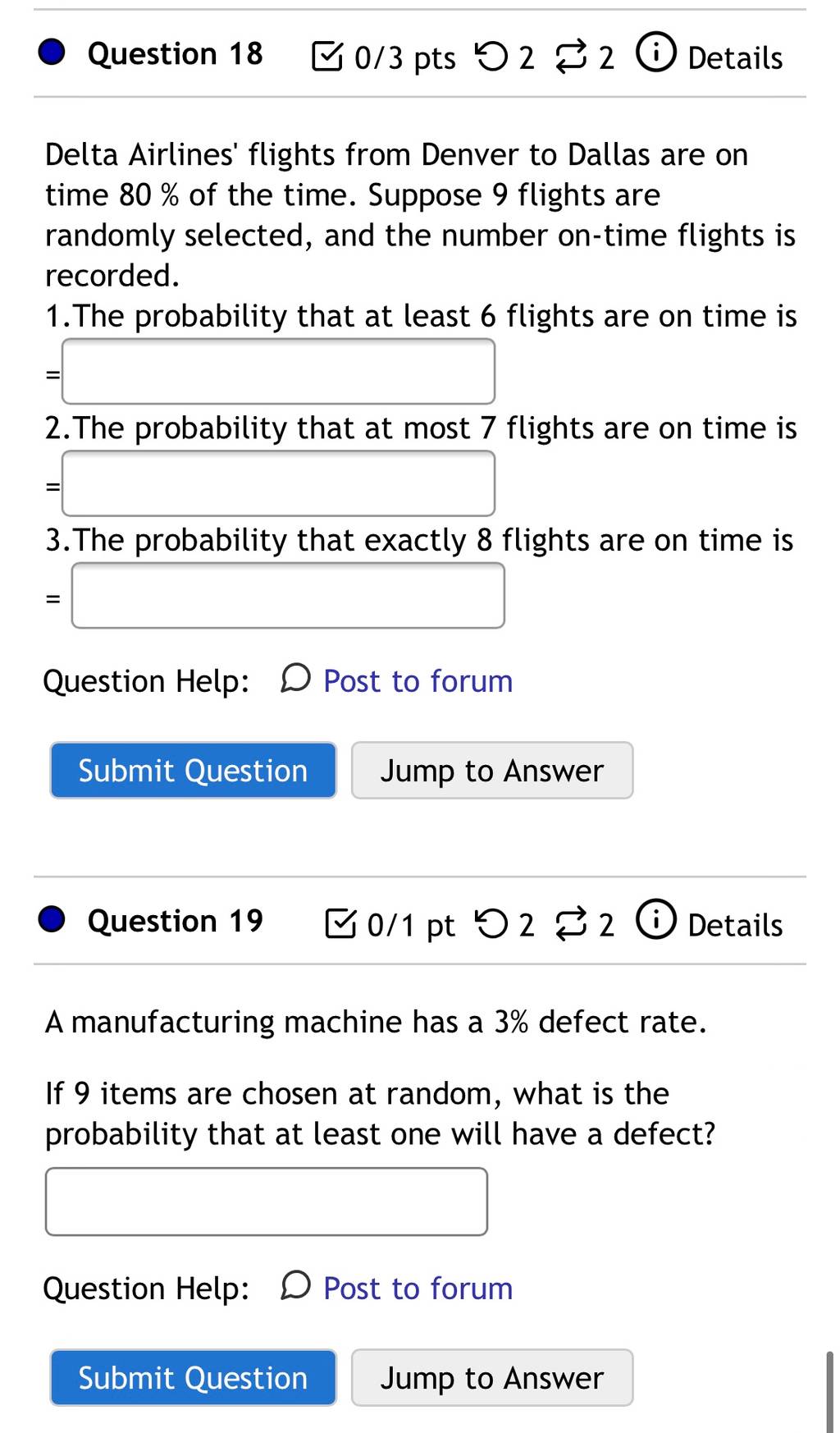Click the blue status dot beside Question 19
840x1433 pixels.
click(52, 920)
